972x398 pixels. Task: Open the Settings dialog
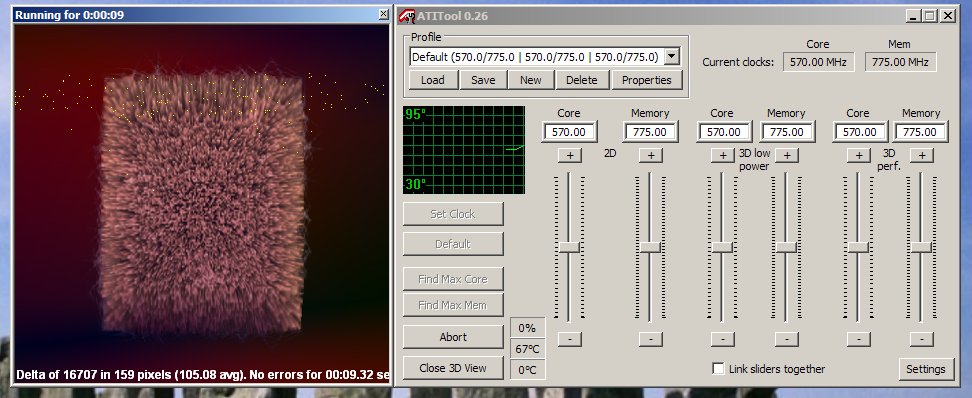pos(926,369)
